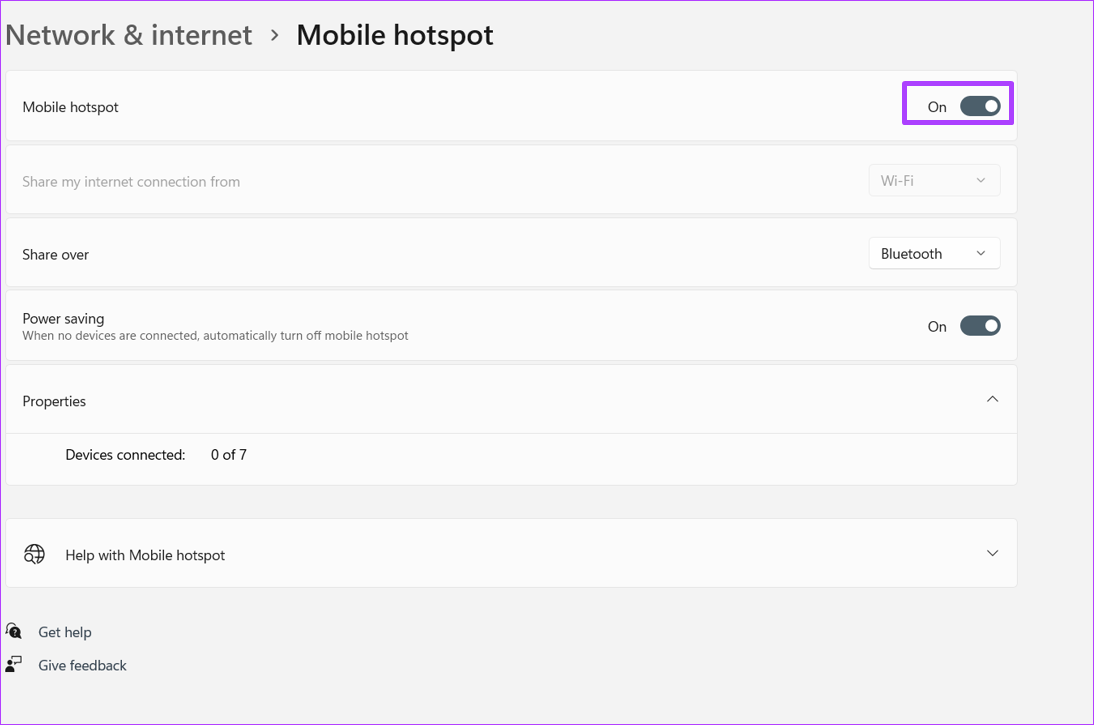Click the Devices connected count value

pyautogui.click(x=229, y=455)
